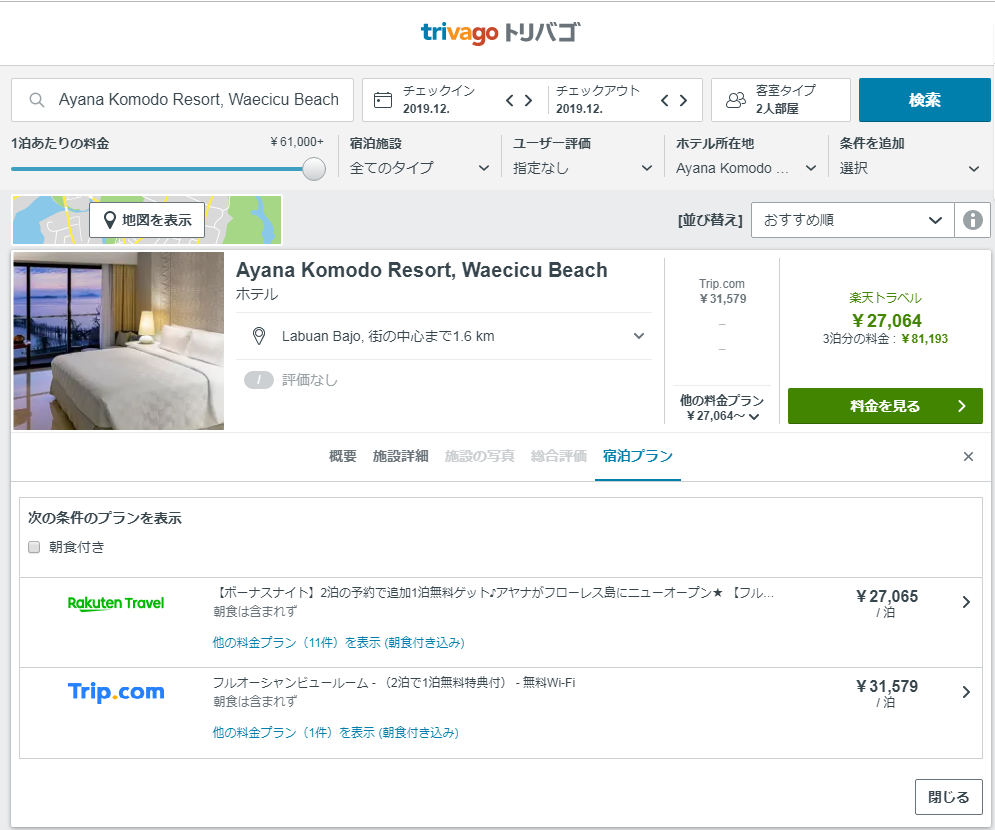This screenshot has height=830, width=995.
Task: Click arrow on the 料金を見る button
Action: [961, 406]
